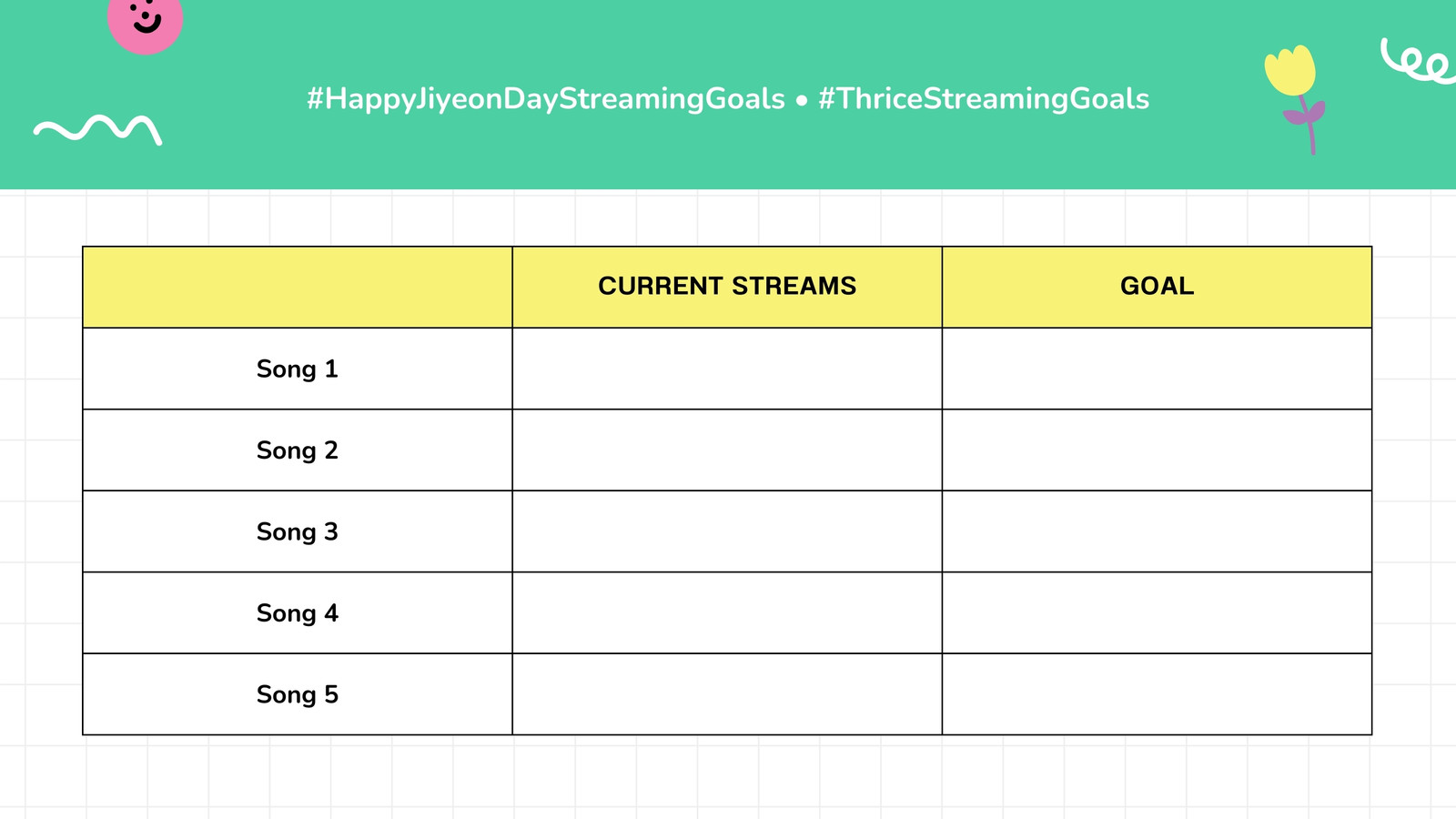This screenshot has width=1456, height=819.
Task: Select the GOAL column header
Action: click(1157, 287)
